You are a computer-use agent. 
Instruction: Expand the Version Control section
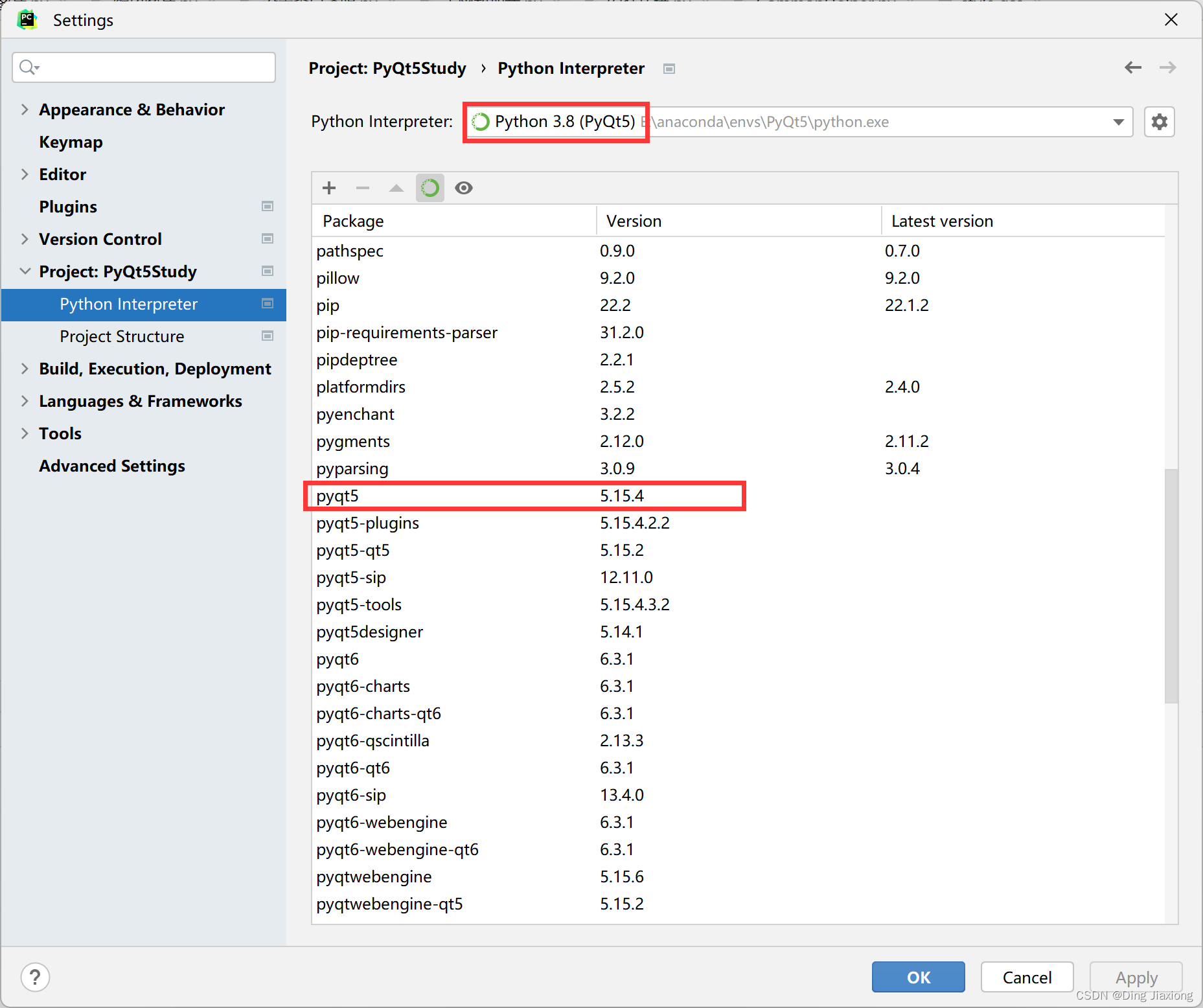pyautogui.click(x=25, y=239)
